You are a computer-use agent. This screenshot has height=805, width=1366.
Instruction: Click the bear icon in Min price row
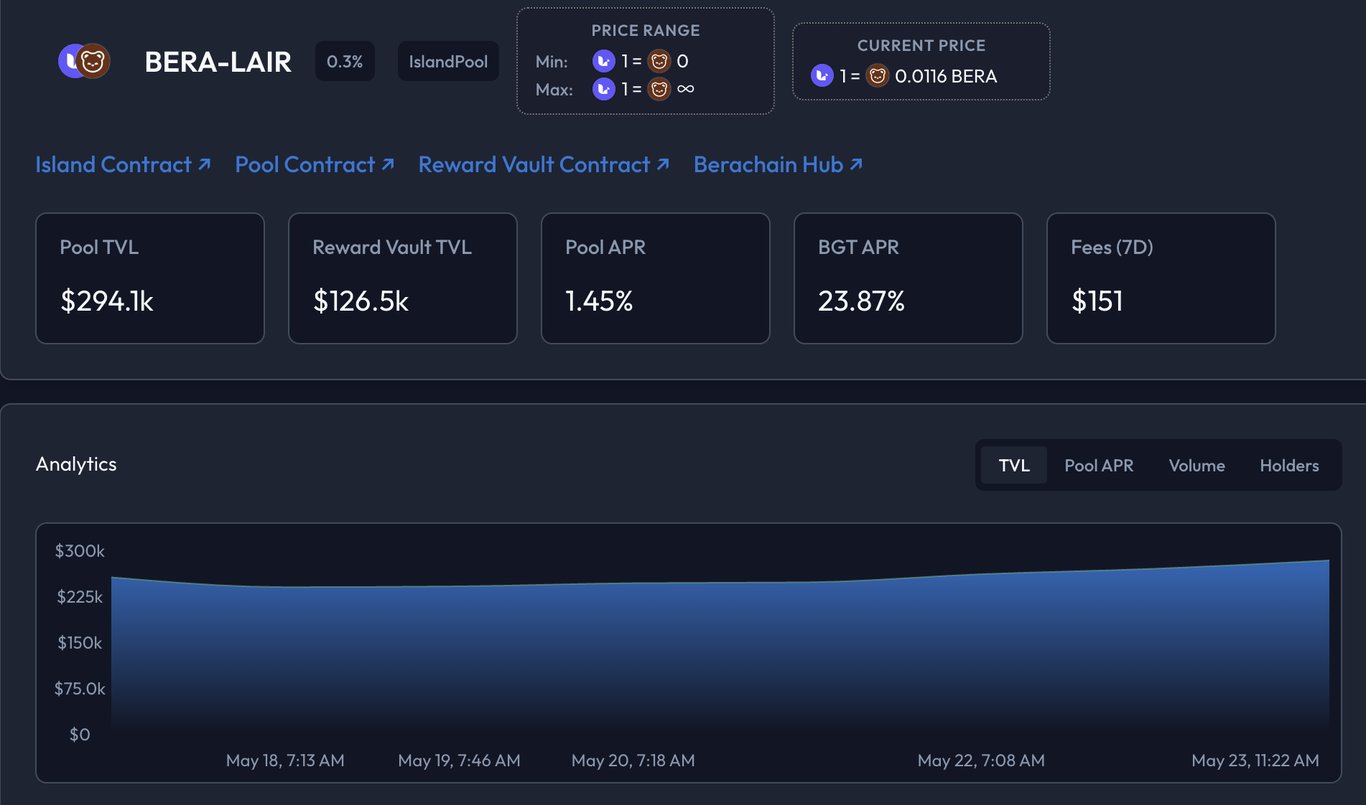coord(659,61)
